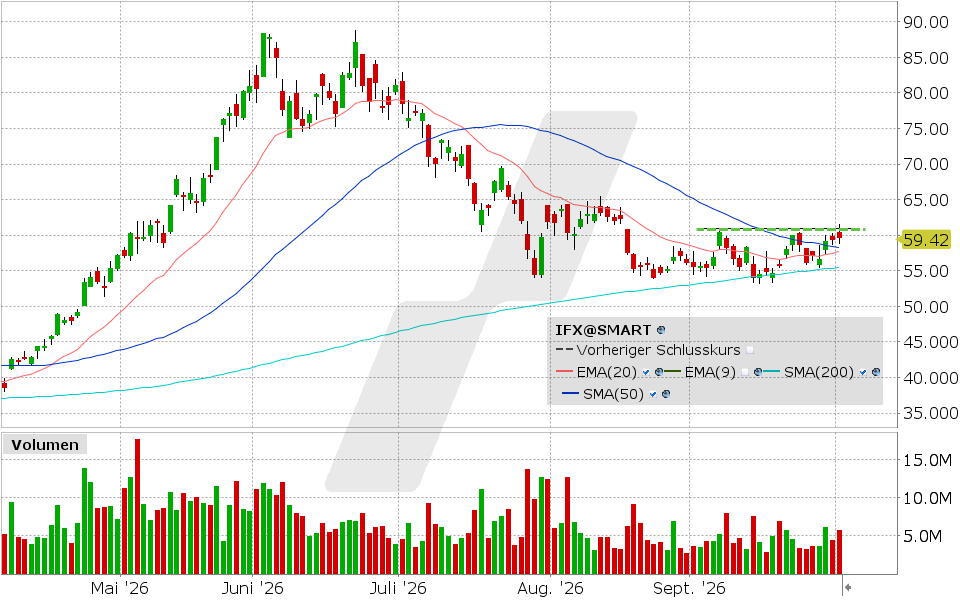960x600 pixels.
Task: Open the SMA(50) indicator settings icon
Action: tap(666, 394)
